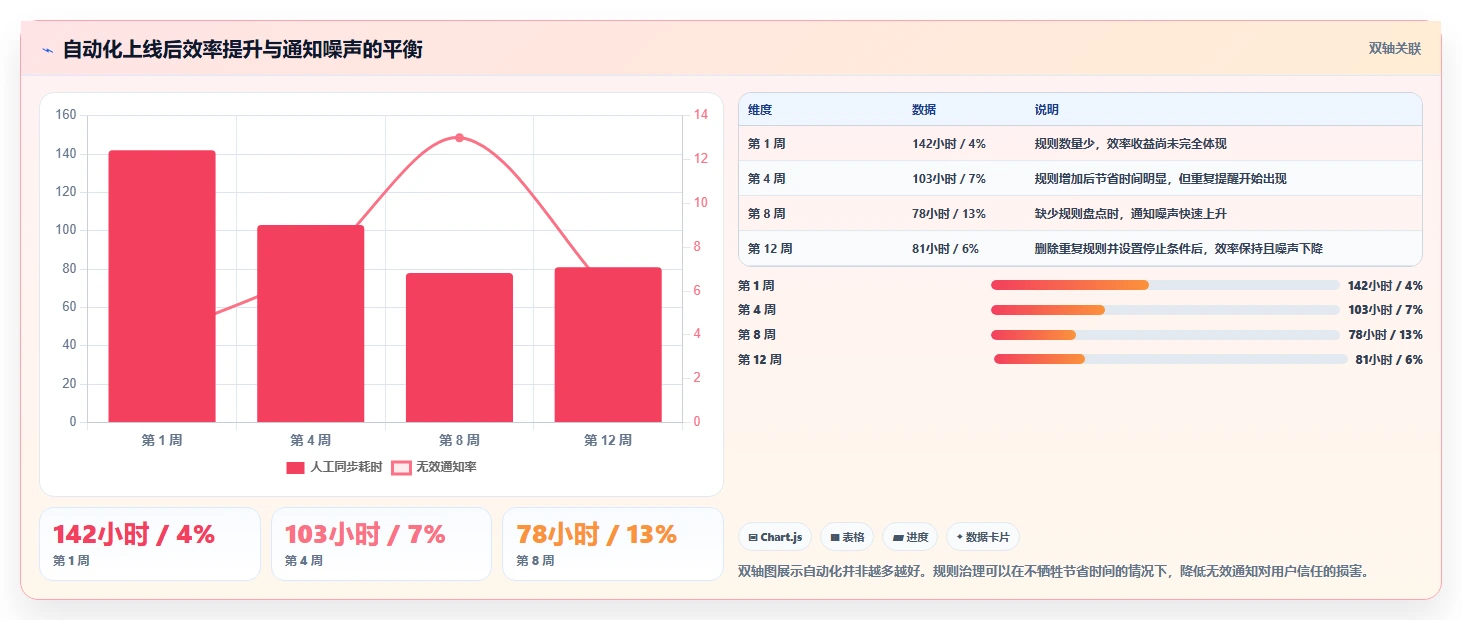1462x620 pixels.
Task: Click description 缺少规则盘点时，通知噪声快速上升
Action: tap(1131, 214)
